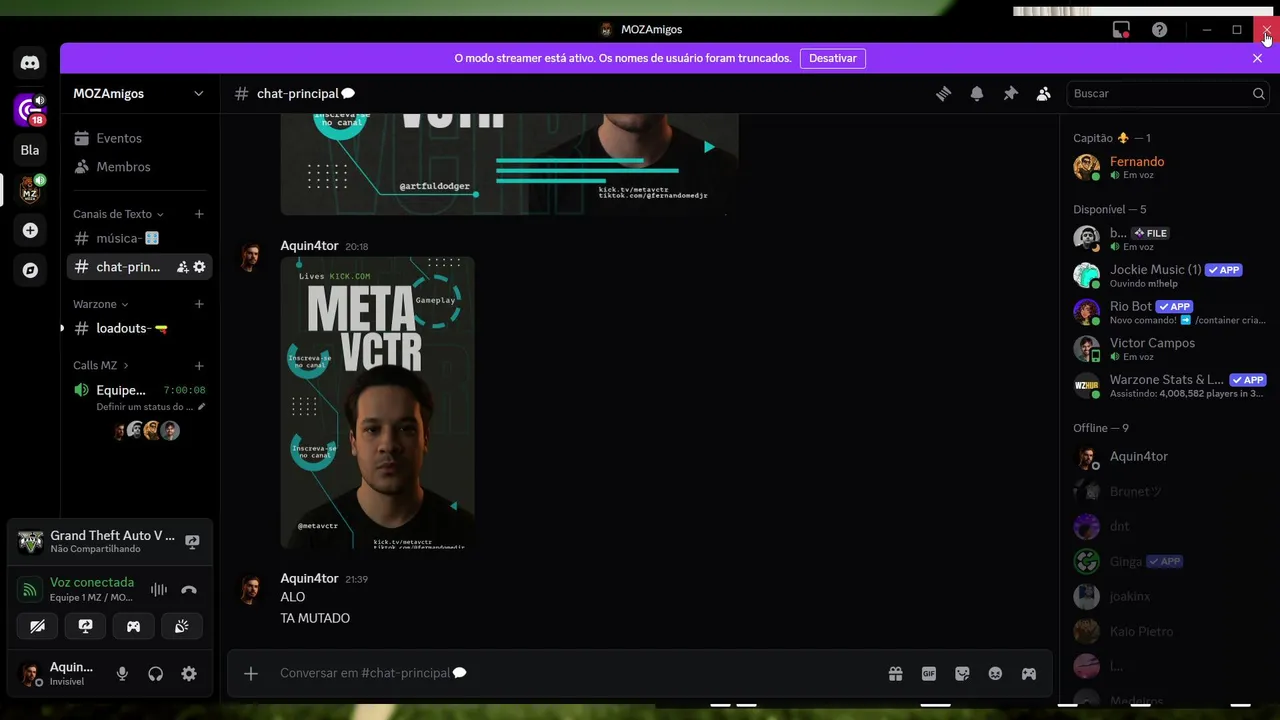This screenshot has height=720, width=1280.
Task: Collapse Canais de Texto category
Action: pos(118,214)
